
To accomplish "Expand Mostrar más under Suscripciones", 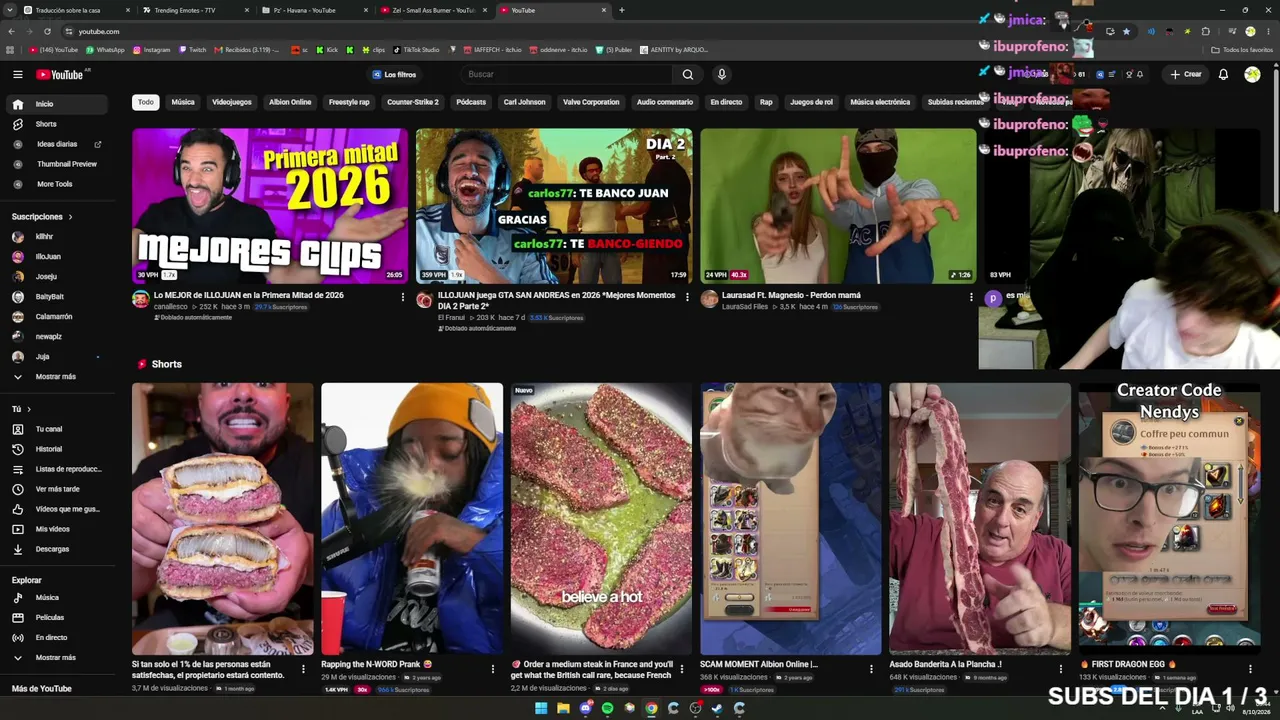I will click(54, 377).
